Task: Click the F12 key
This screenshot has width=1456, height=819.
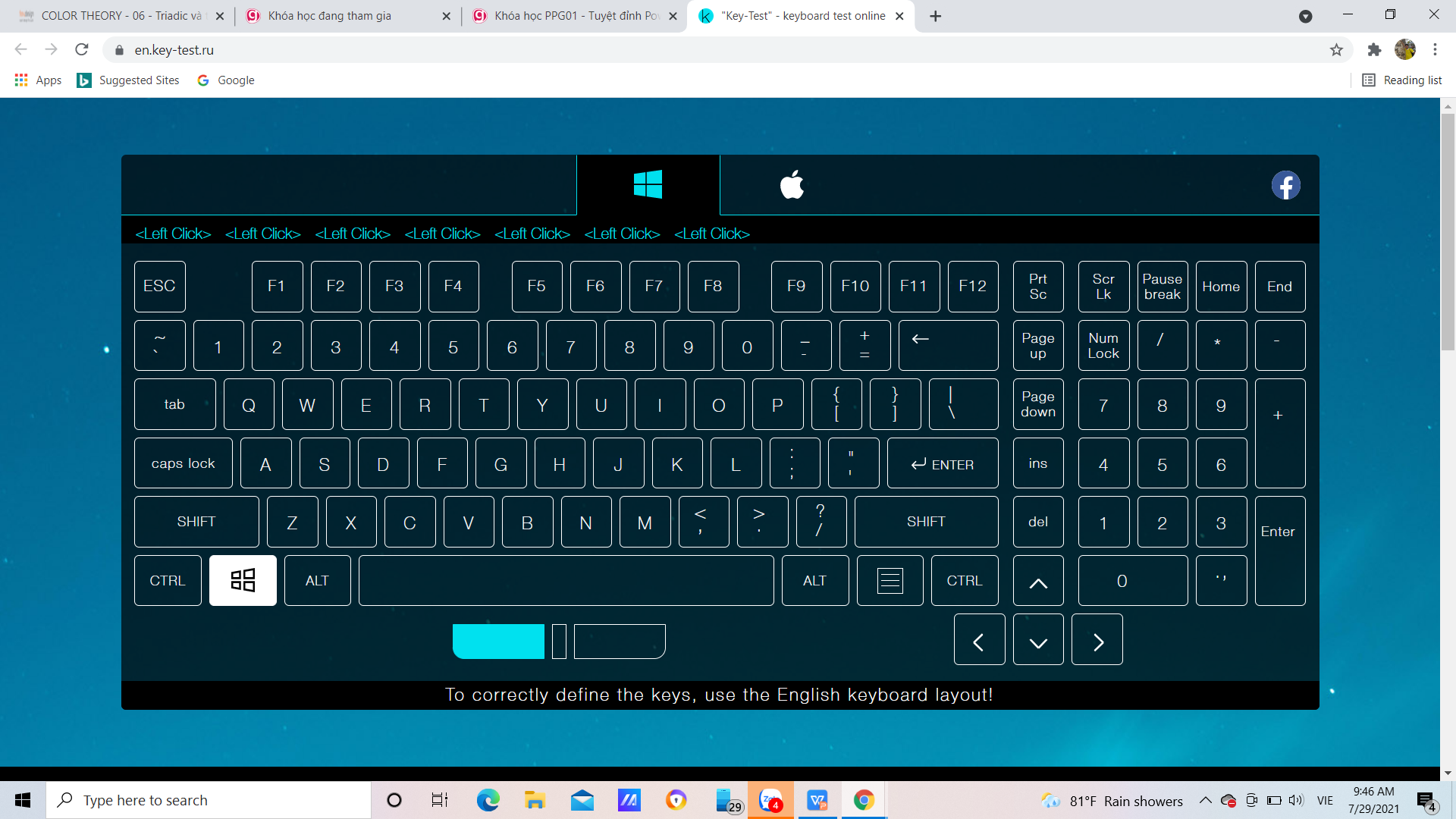Action: [x=973, y=286]
